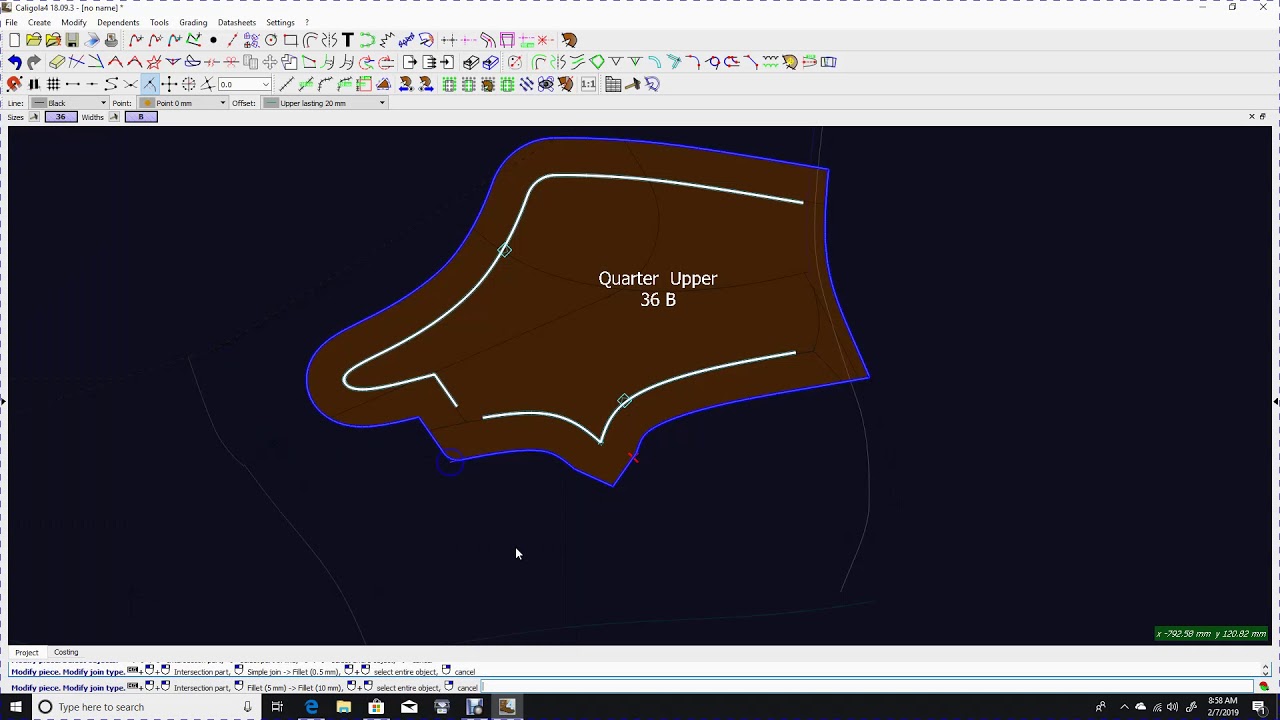Click the wavy zigzag line icon
The image size is (1280, 720).
385,40
